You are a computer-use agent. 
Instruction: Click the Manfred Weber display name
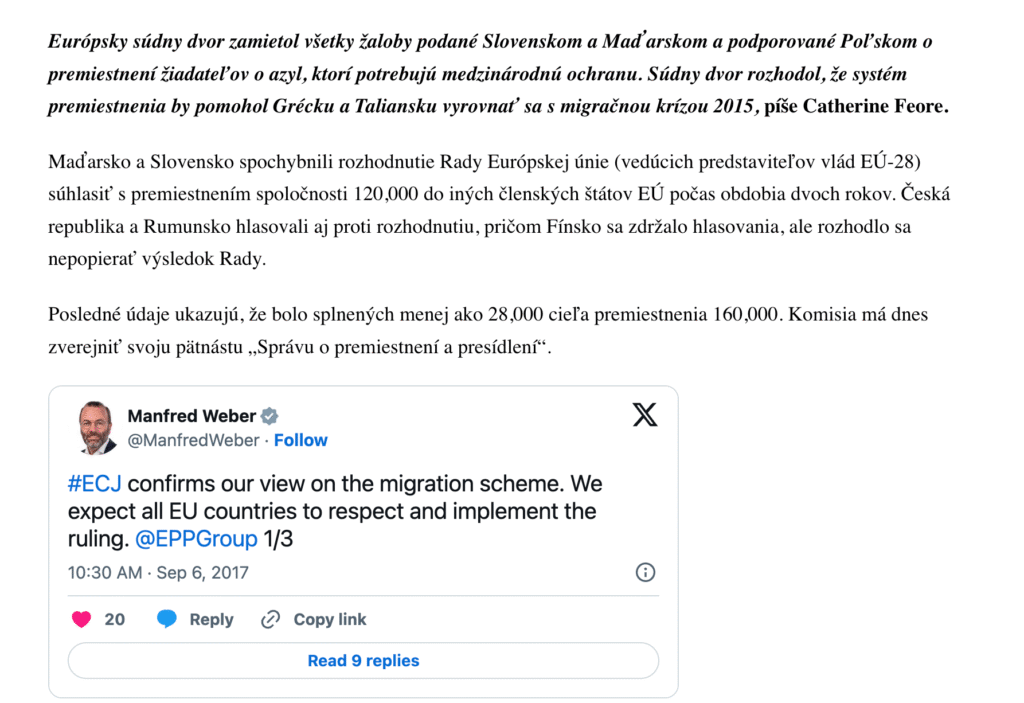point(192,416)
